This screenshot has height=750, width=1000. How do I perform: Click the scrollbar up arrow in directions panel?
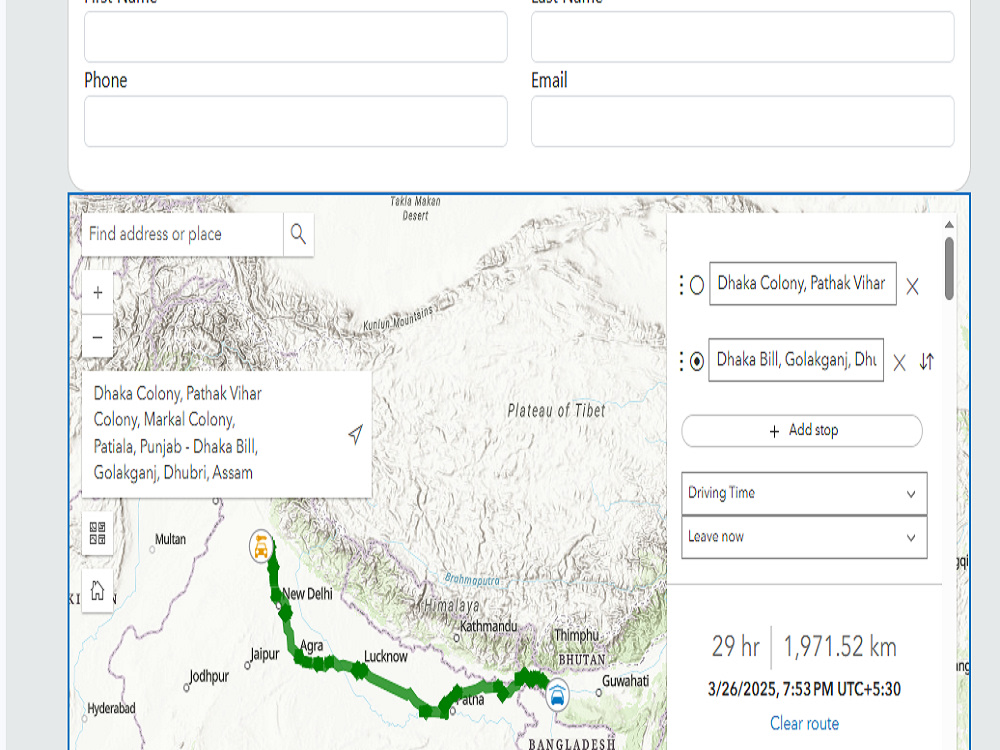click(949, 224)
